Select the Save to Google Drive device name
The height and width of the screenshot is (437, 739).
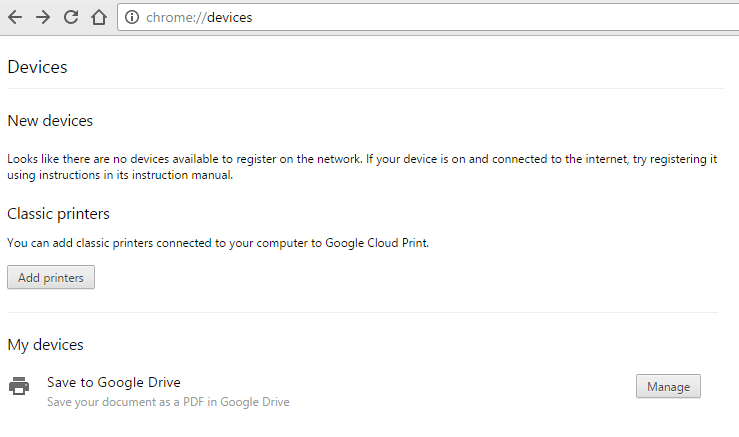(113, 382)
